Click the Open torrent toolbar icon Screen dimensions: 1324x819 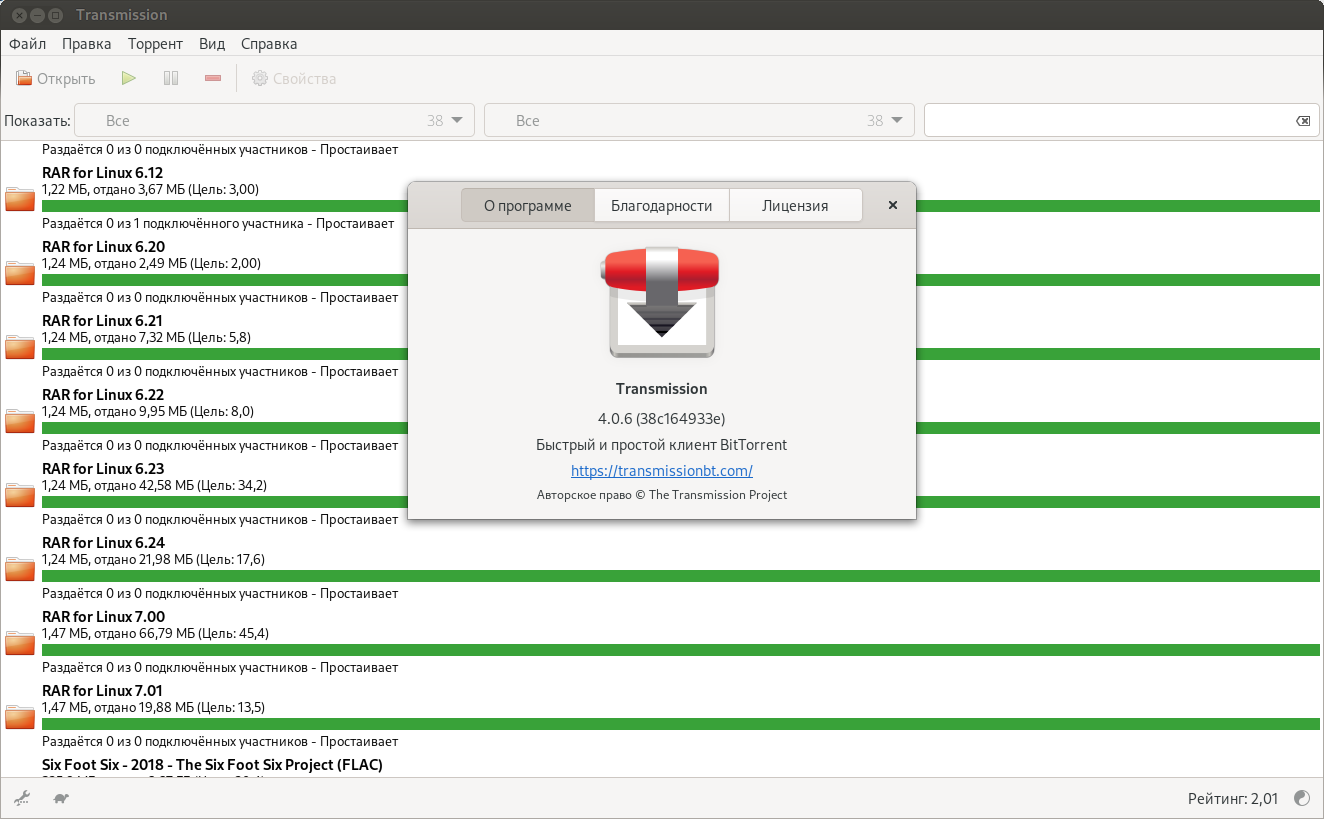56,78
